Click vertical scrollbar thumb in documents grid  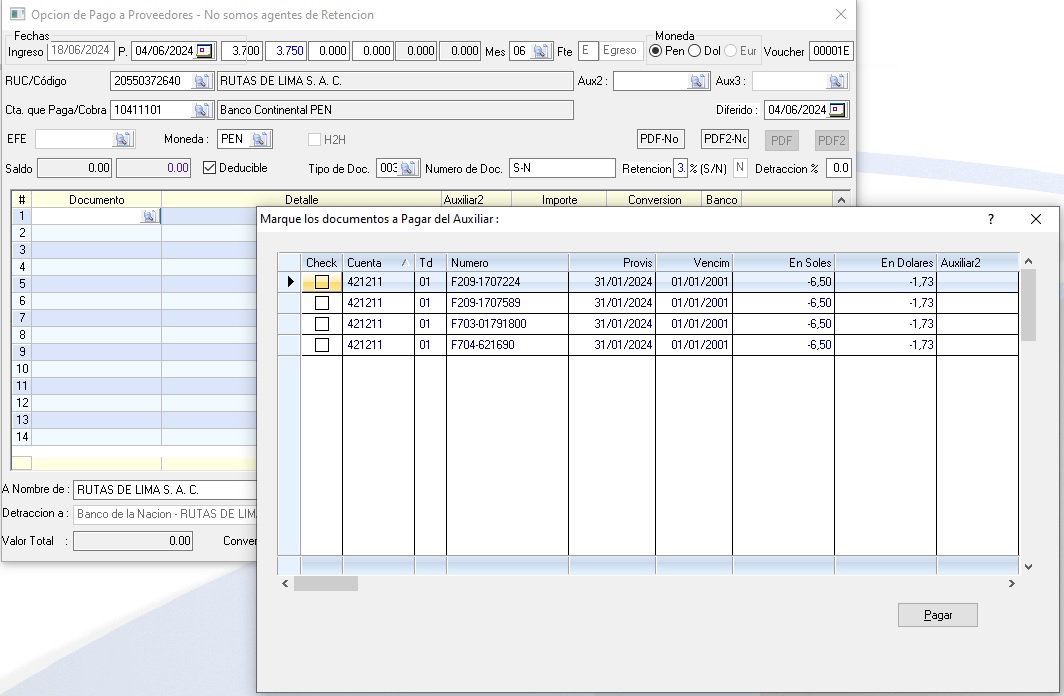pyautogui.click(x=1028, y=305)
